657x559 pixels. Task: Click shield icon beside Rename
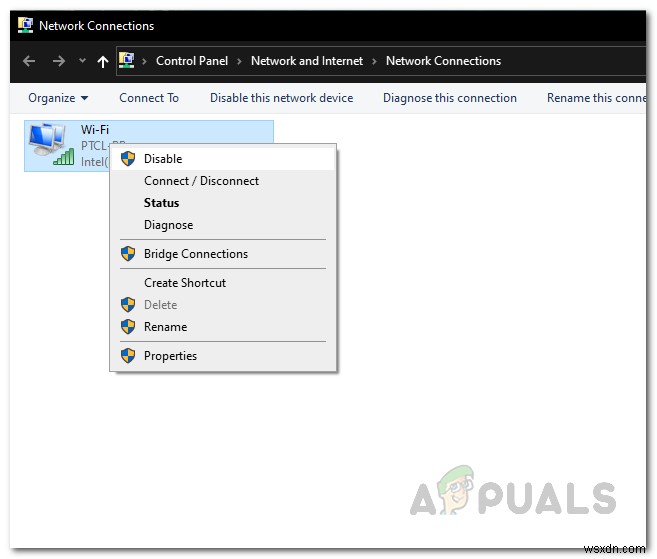128,326
